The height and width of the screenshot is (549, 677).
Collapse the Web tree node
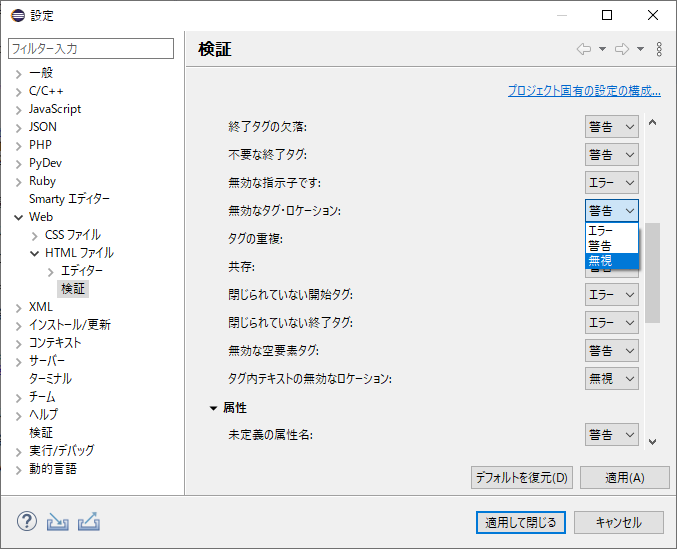pos(19,217)
